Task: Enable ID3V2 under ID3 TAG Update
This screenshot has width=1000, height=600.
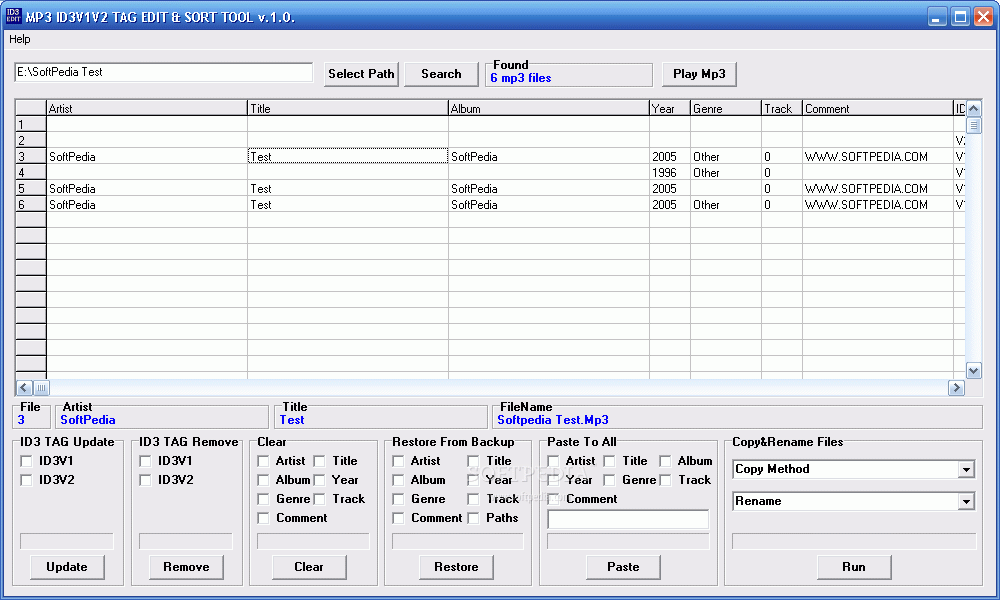Action: click(26, 480)
